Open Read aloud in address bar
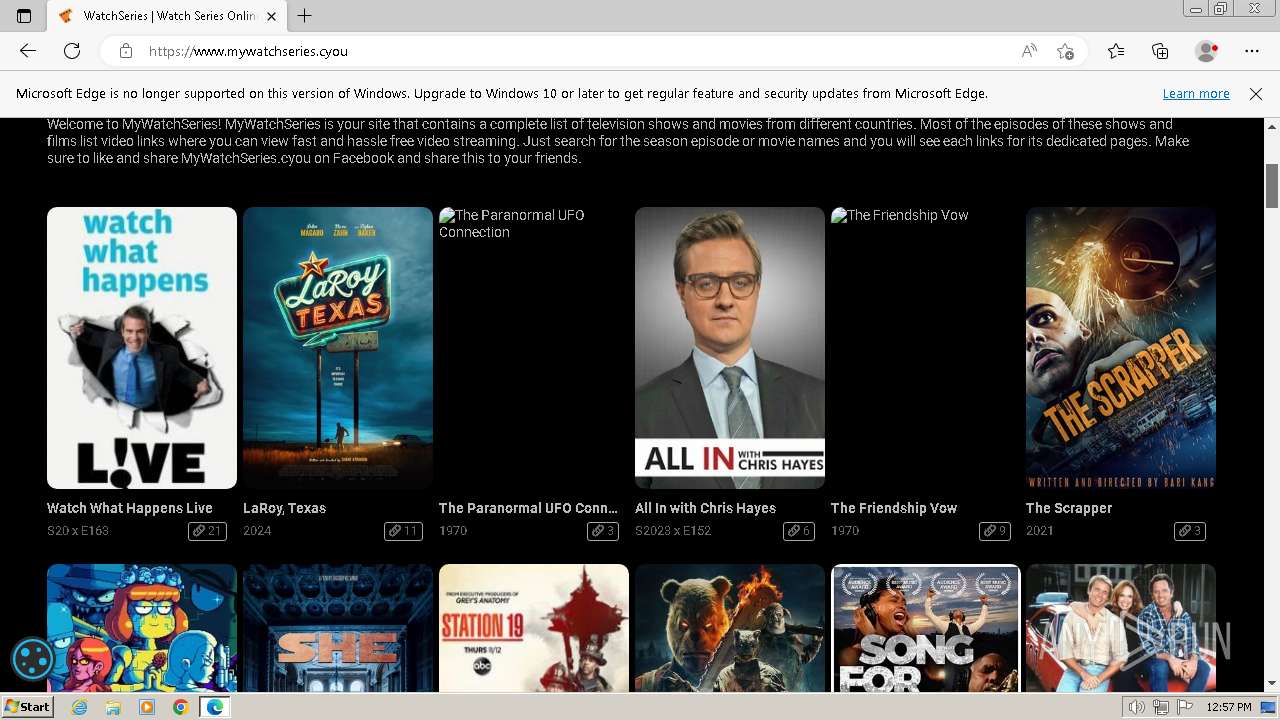 [1029, 51]
